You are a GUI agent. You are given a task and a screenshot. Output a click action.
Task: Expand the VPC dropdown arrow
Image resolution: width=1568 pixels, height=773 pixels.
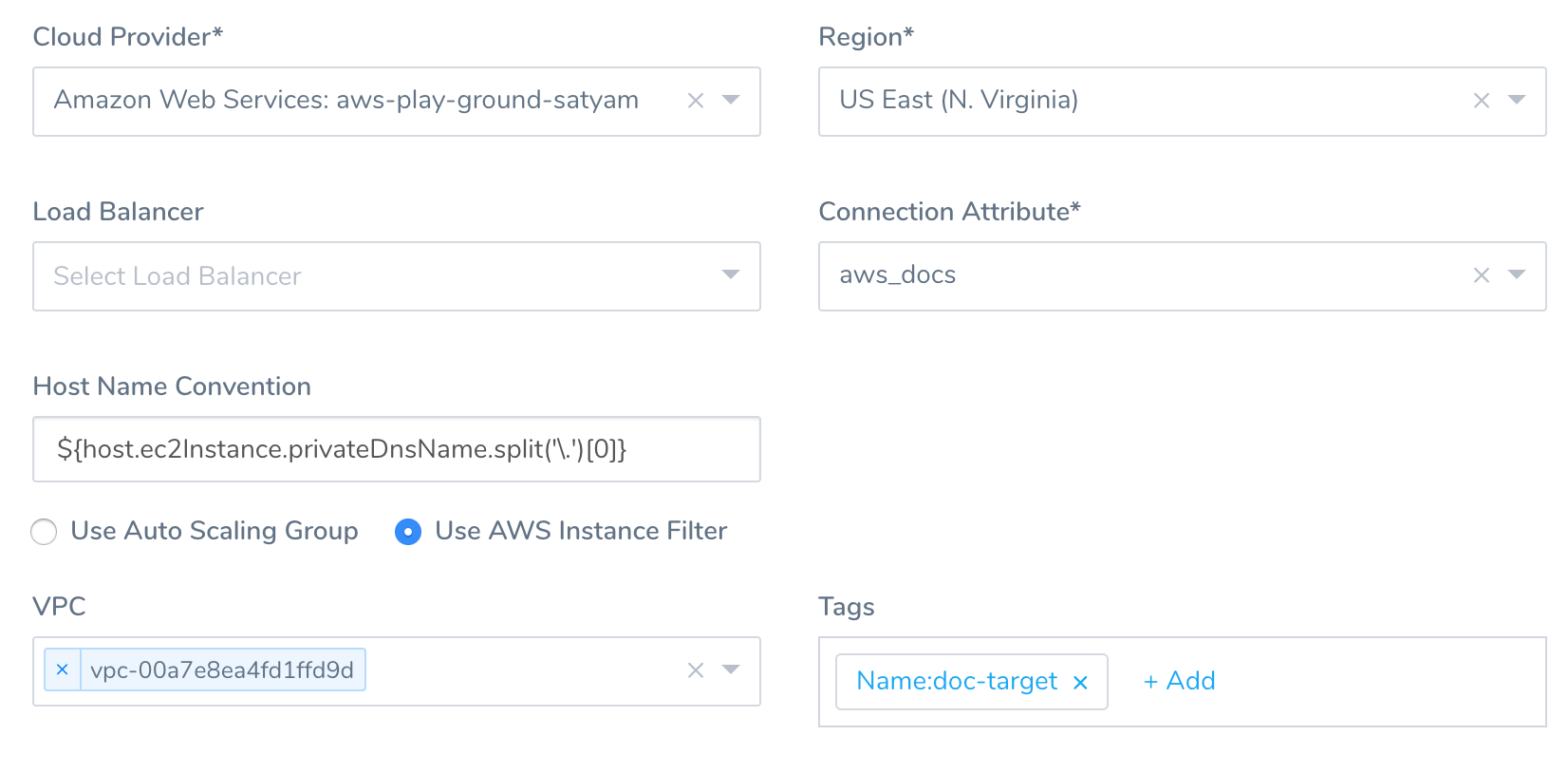click(x=731, y=669)
